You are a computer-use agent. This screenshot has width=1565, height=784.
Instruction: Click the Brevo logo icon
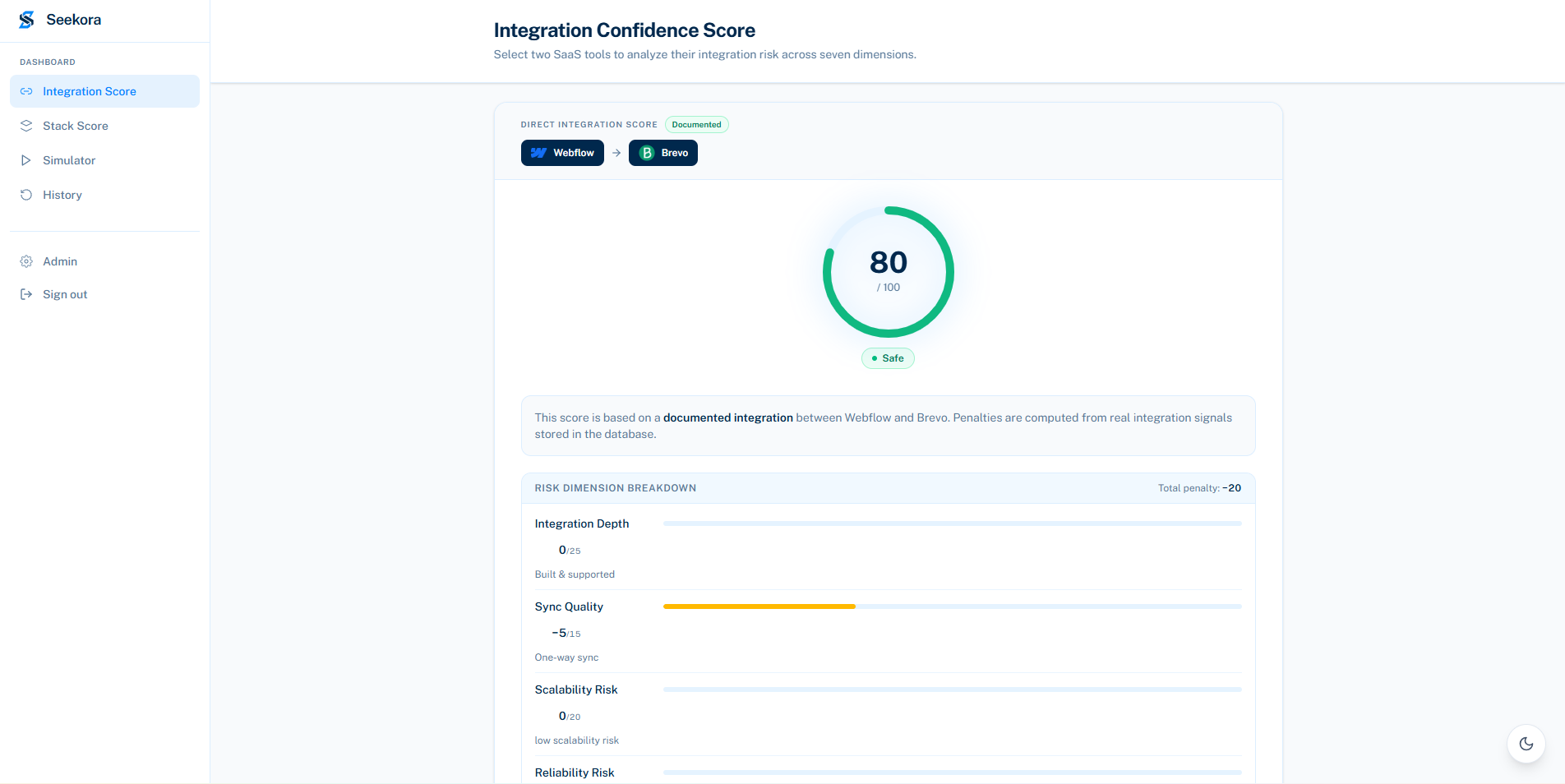(647, 153)
